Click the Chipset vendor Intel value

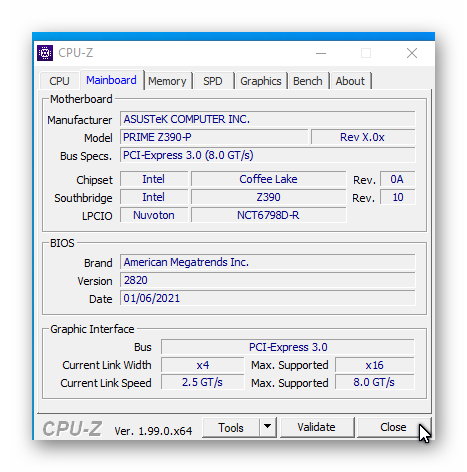click(x=154, y=179)
